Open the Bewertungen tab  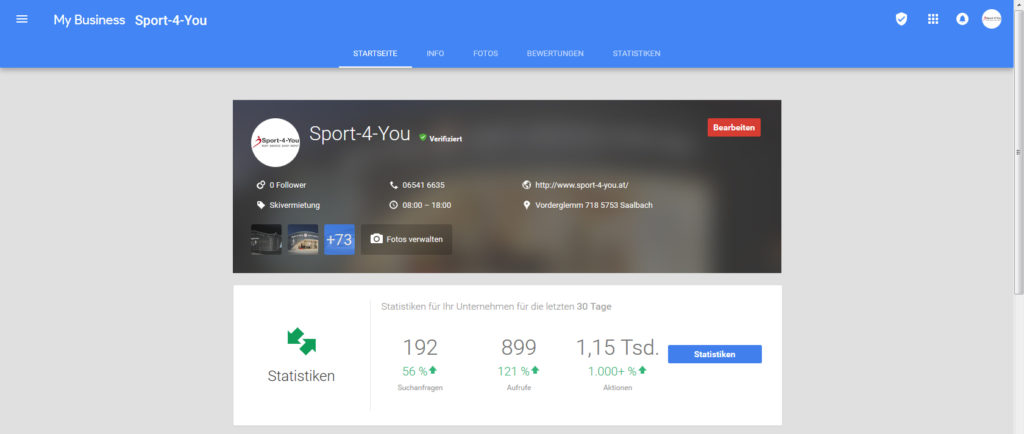click(555, 54)
